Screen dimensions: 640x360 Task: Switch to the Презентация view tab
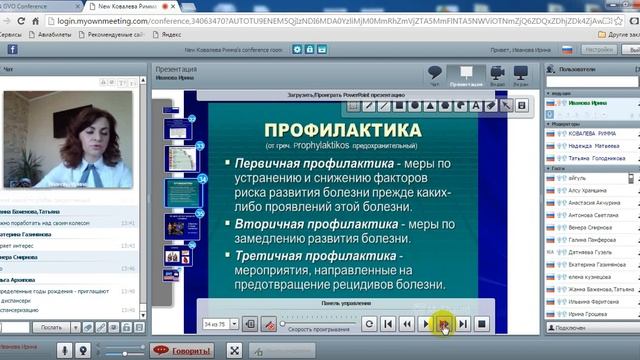466,76
